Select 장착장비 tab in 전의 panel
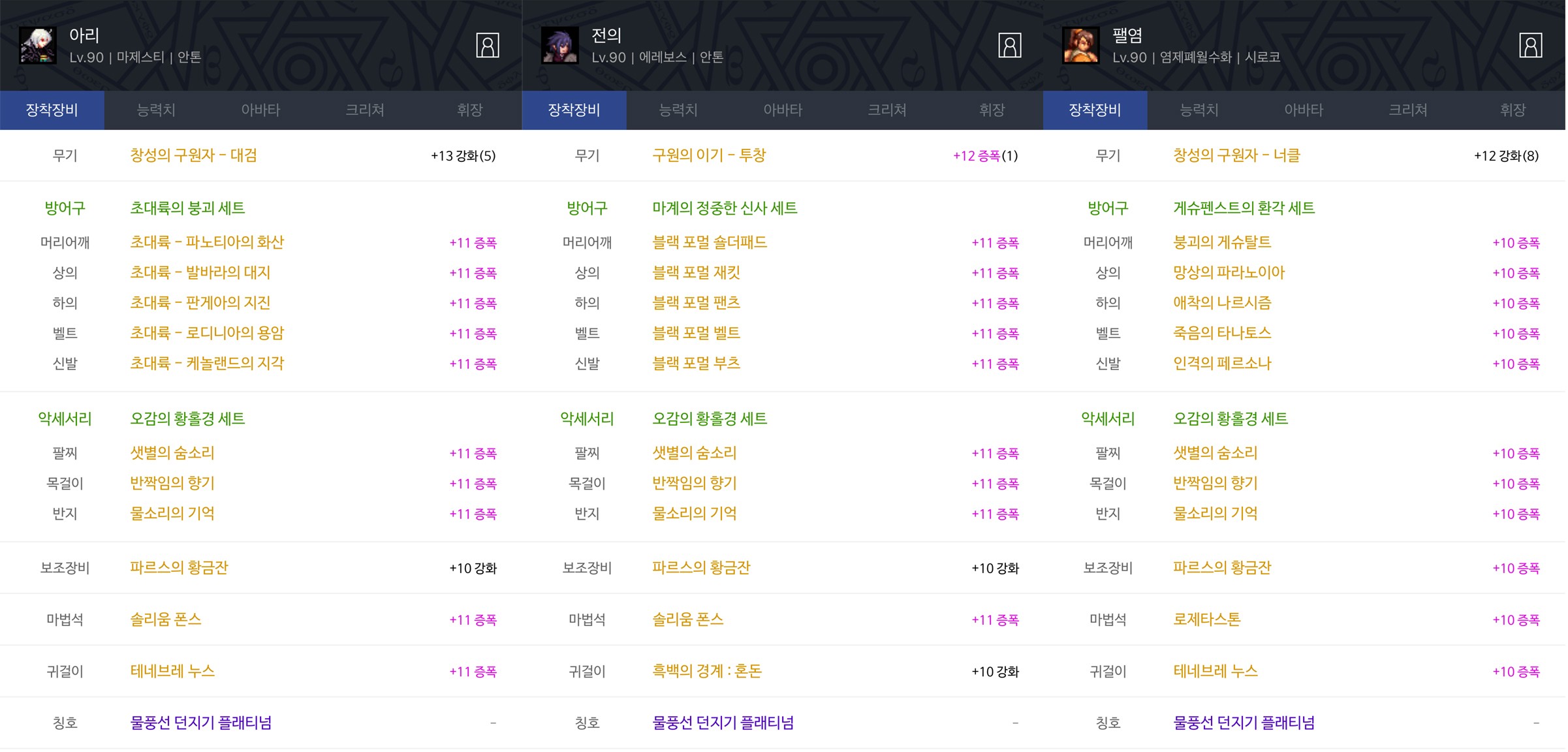The width and height of the screenshot is (1568, 752). [574, 110]
